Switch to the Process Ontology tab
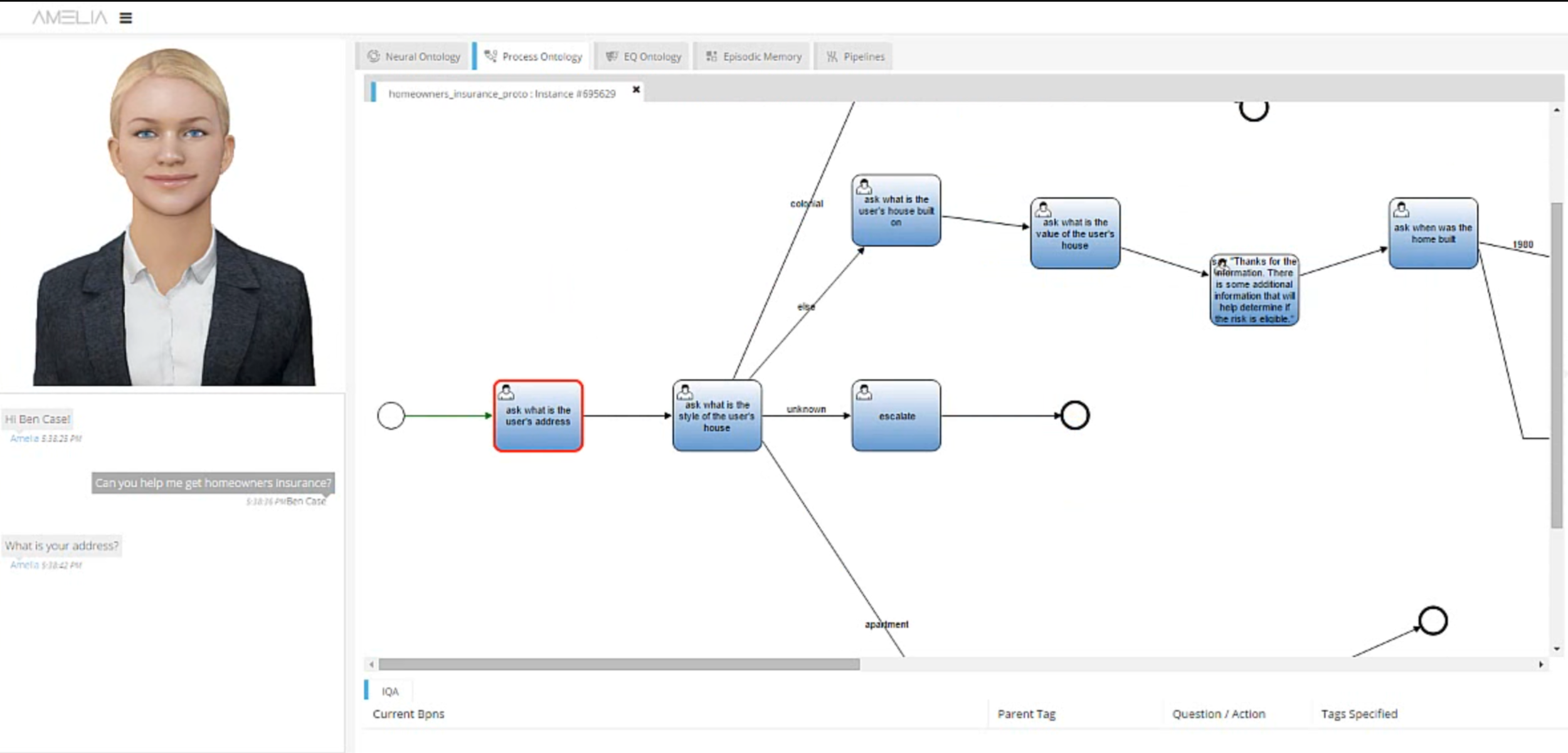Image resolution: width=1568 pixels, height=753 pixels. (534, 56)
